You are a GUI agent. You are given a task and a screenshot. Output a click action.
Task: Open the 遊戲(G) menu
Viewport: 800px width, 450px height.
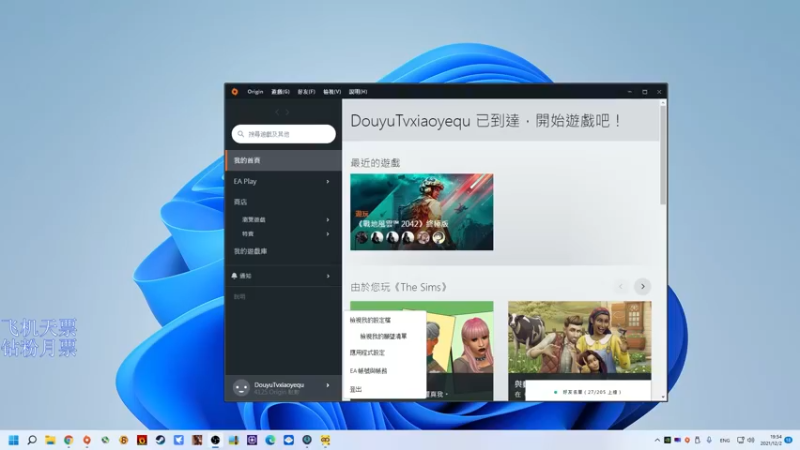280,92
